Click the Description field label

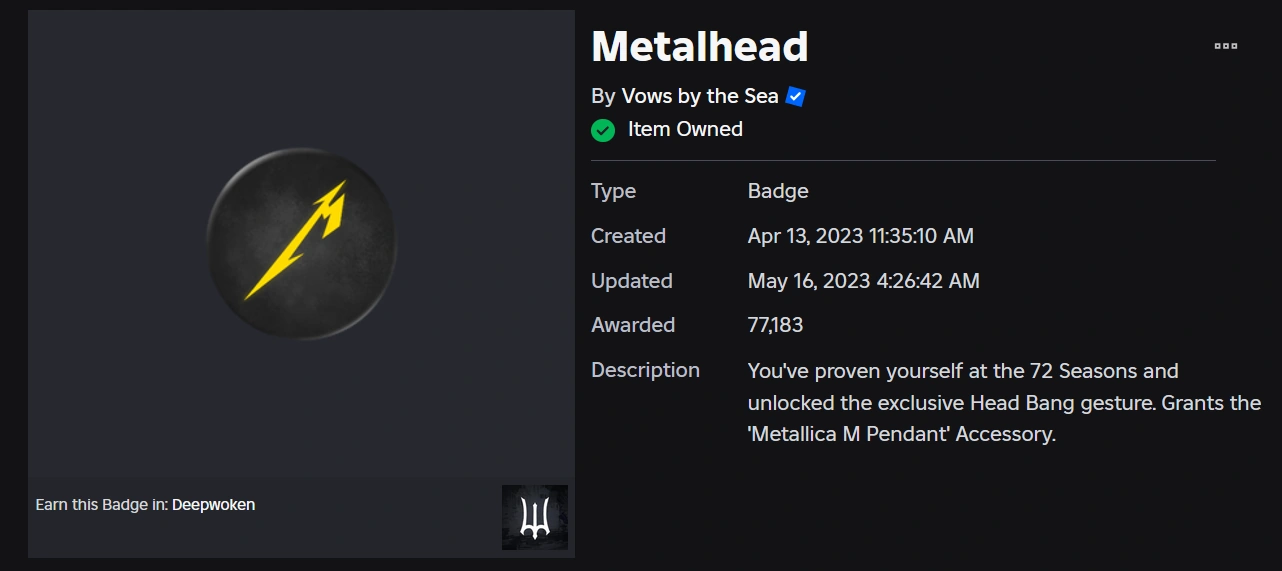[x=645, y=370]
